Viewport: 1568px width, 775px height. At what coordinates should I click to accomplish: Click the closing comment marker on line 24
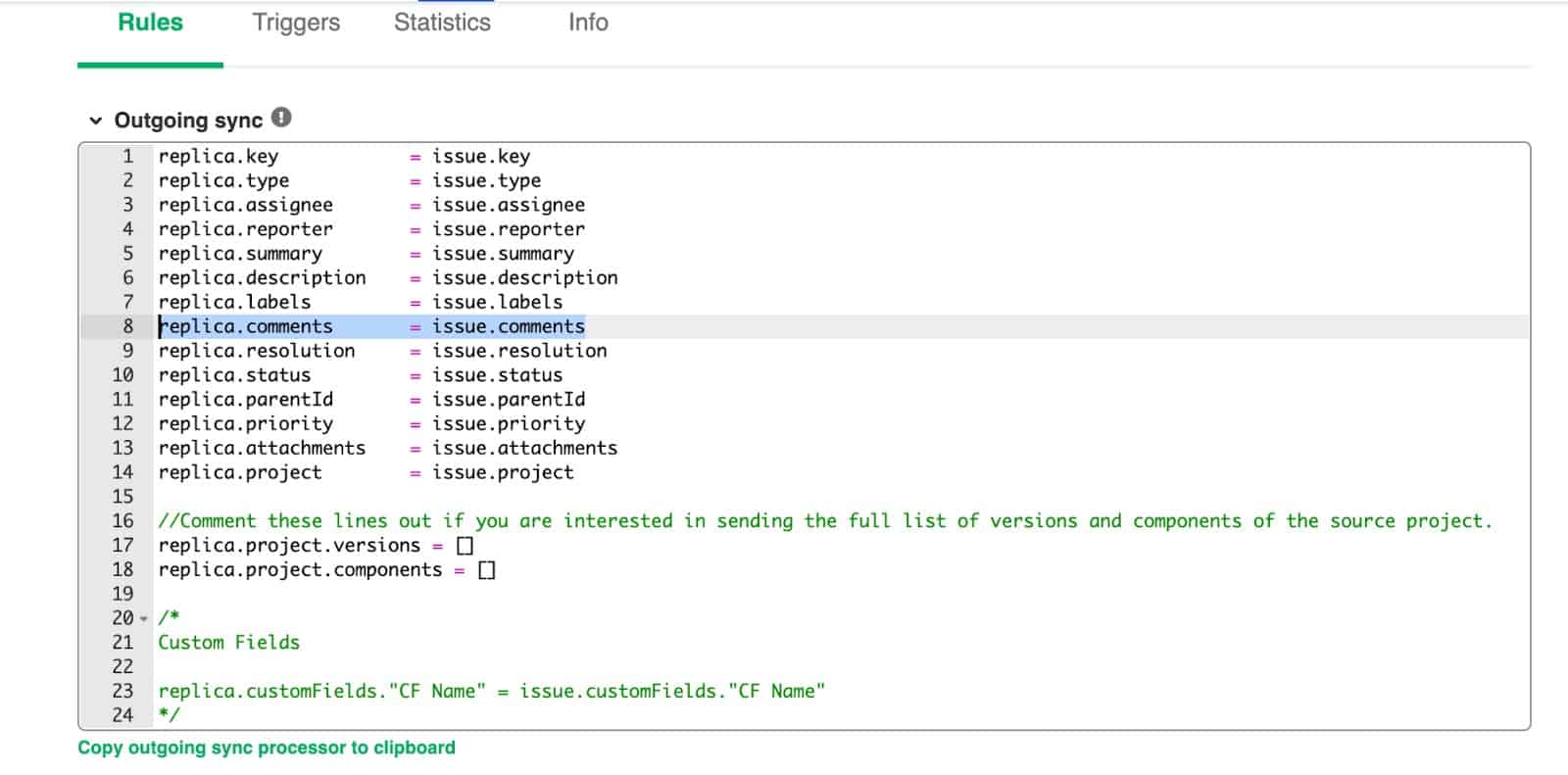(x=170, y=715)
